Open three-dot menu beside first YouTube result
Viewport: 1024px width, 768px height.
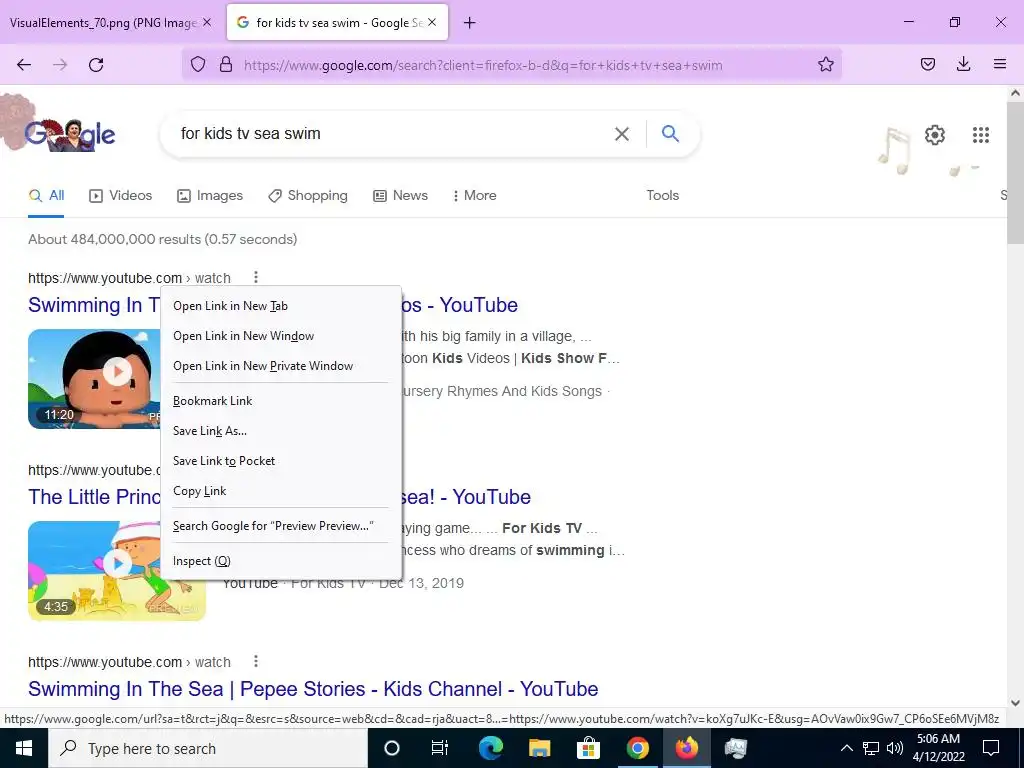click(x=256, y=277)
